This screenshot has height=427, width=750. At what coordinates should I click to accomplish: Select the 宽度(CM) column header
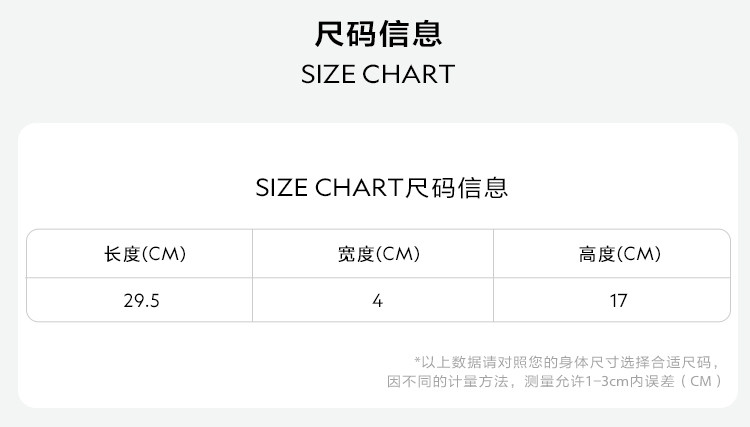pos(378,254)
